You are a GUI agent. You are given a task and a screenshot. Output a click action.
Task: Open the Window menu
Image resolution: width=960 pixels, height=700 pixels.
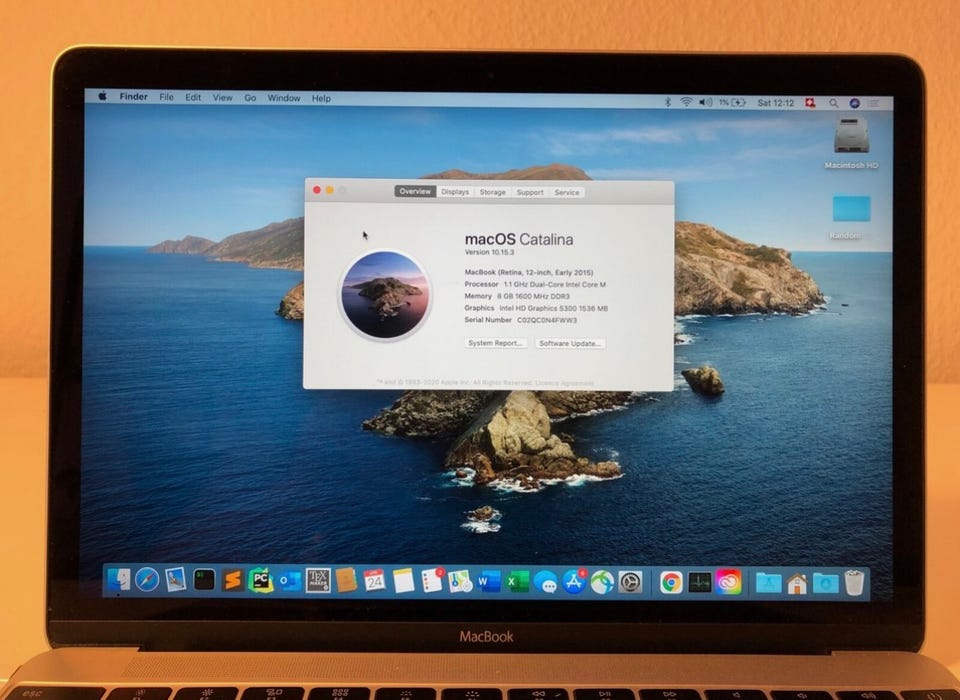click(x=283, y=98)
